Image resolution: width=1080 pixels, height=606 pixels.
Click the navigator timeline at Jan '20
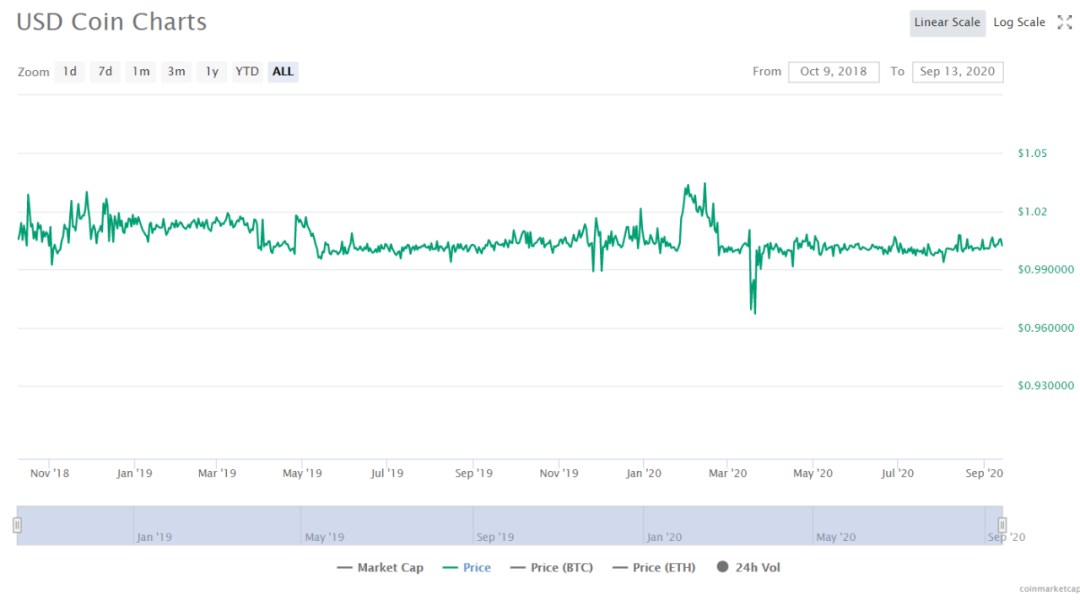click(x=664, y=537)
